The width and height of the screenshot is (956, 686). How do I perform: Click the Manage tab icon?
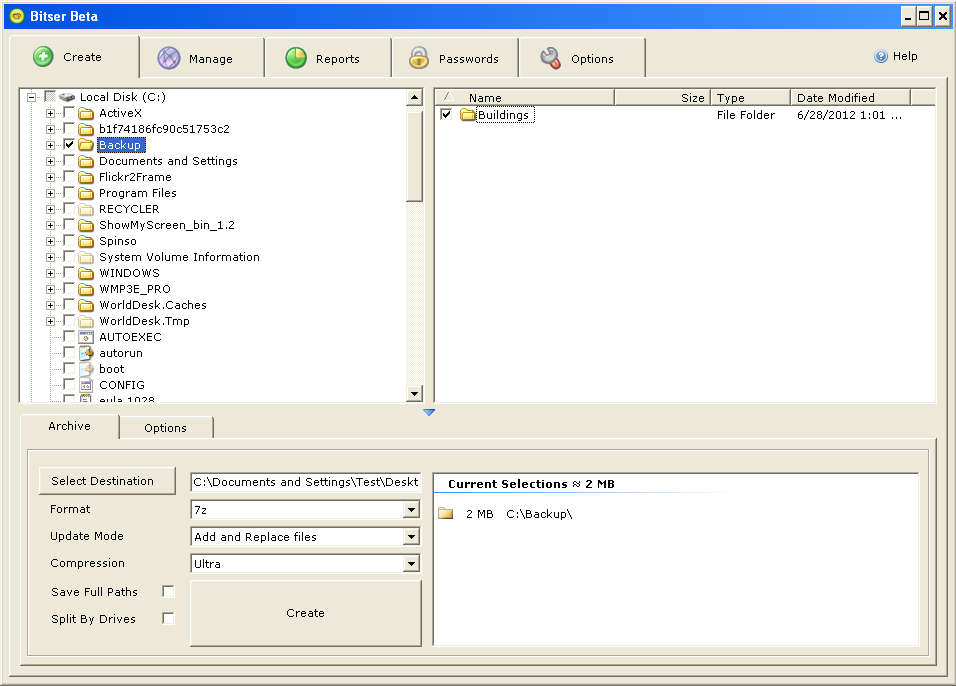click(x=169, y=59)
